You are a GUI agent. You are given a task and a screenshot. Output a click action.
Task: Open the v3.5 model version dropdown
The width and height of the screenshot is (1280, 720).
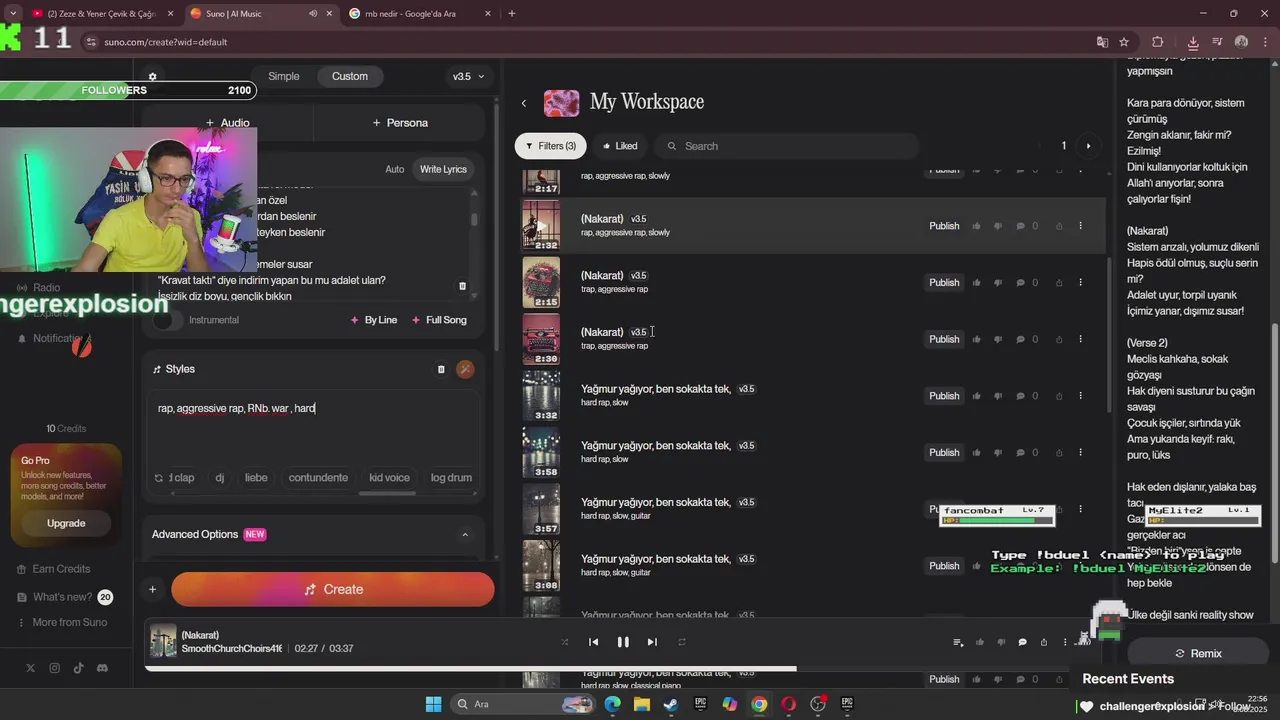[468, 76]
